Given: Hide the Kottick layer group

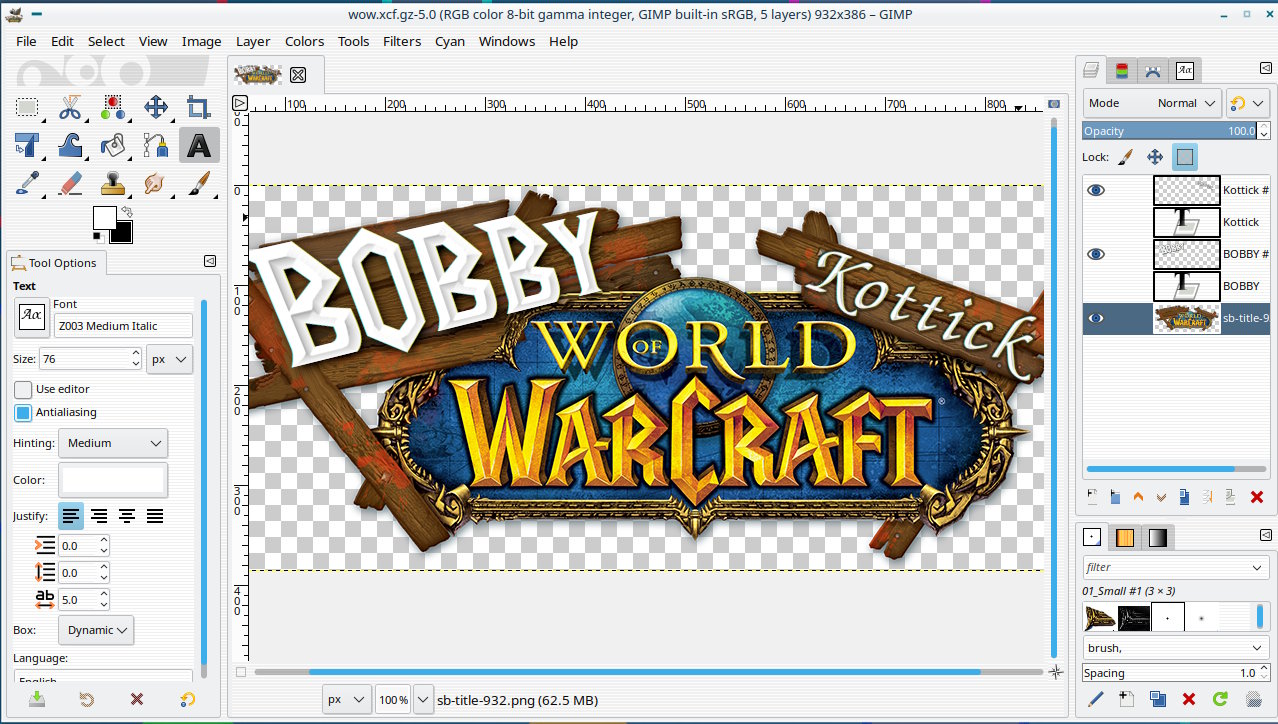Looking at the screenshot, I should 1096,190.
